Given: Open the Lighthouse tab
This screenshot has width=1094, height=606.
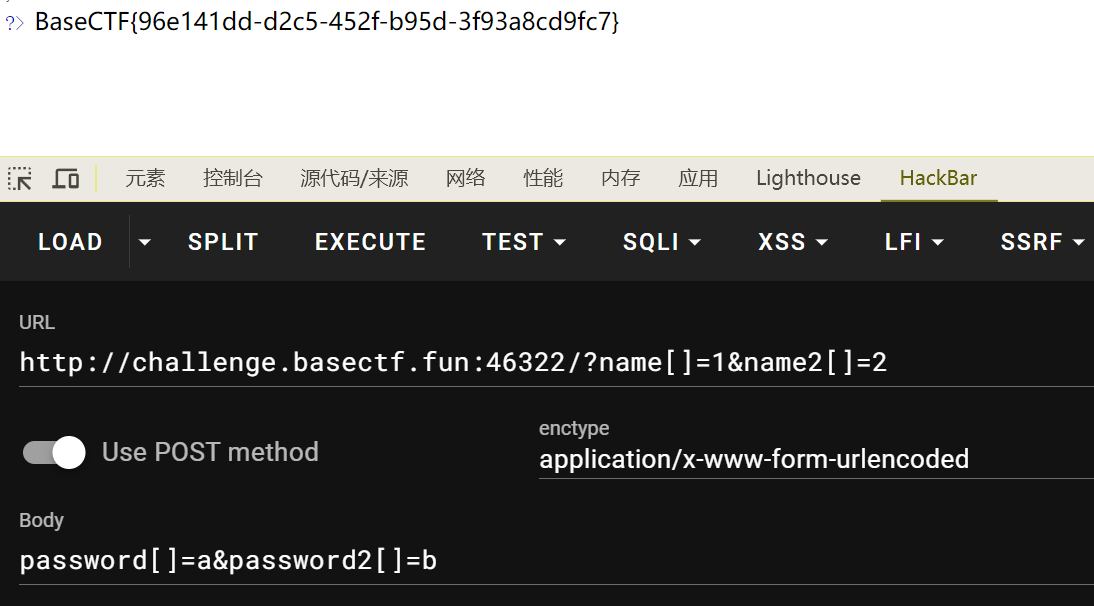Looking at the screenshot, I should 808,179.
